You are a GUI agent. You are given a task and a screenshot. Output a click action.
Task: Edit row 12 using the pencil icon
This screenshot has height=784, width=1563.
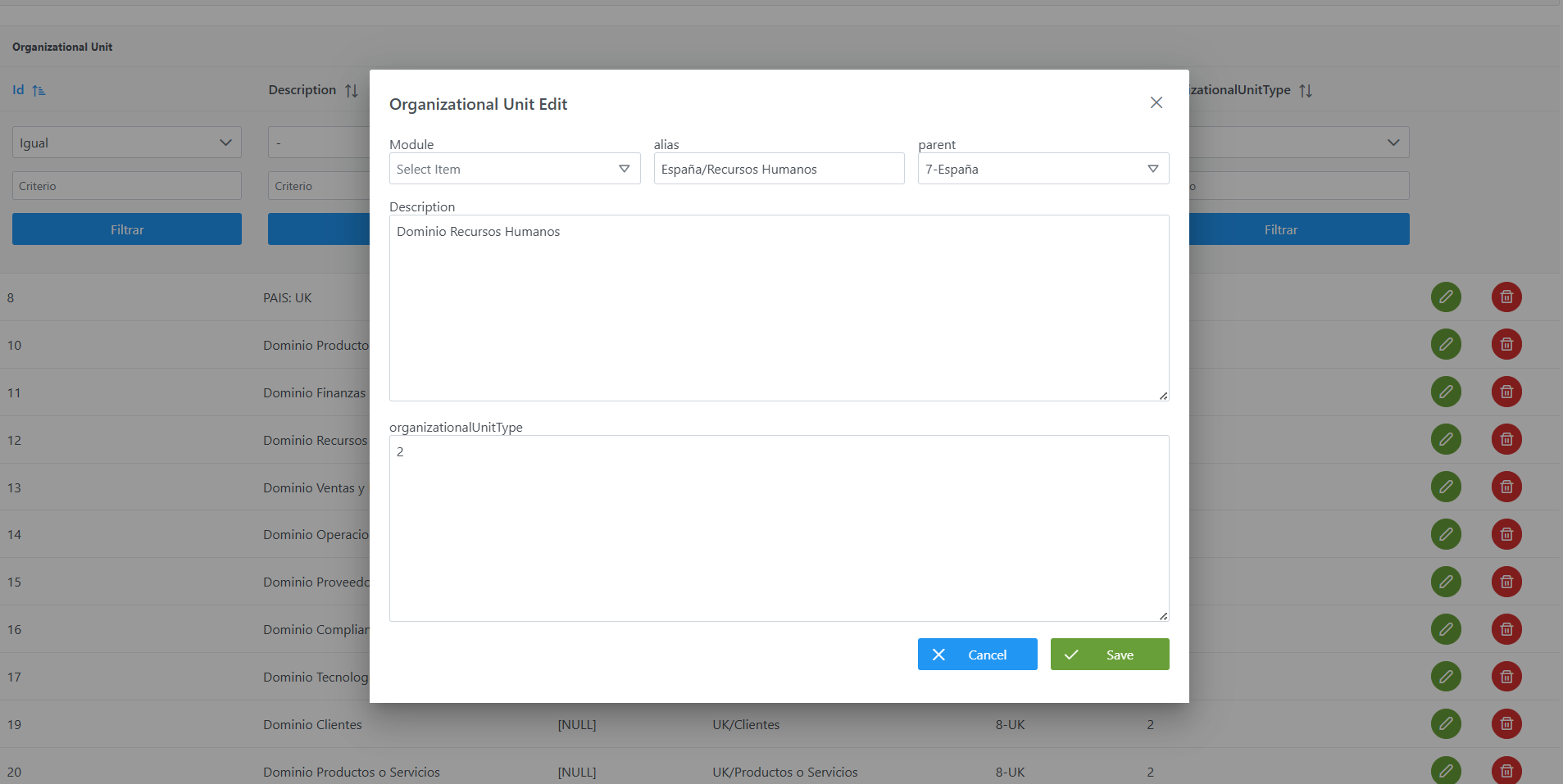pyautogui.click(x=1446, y=439)
